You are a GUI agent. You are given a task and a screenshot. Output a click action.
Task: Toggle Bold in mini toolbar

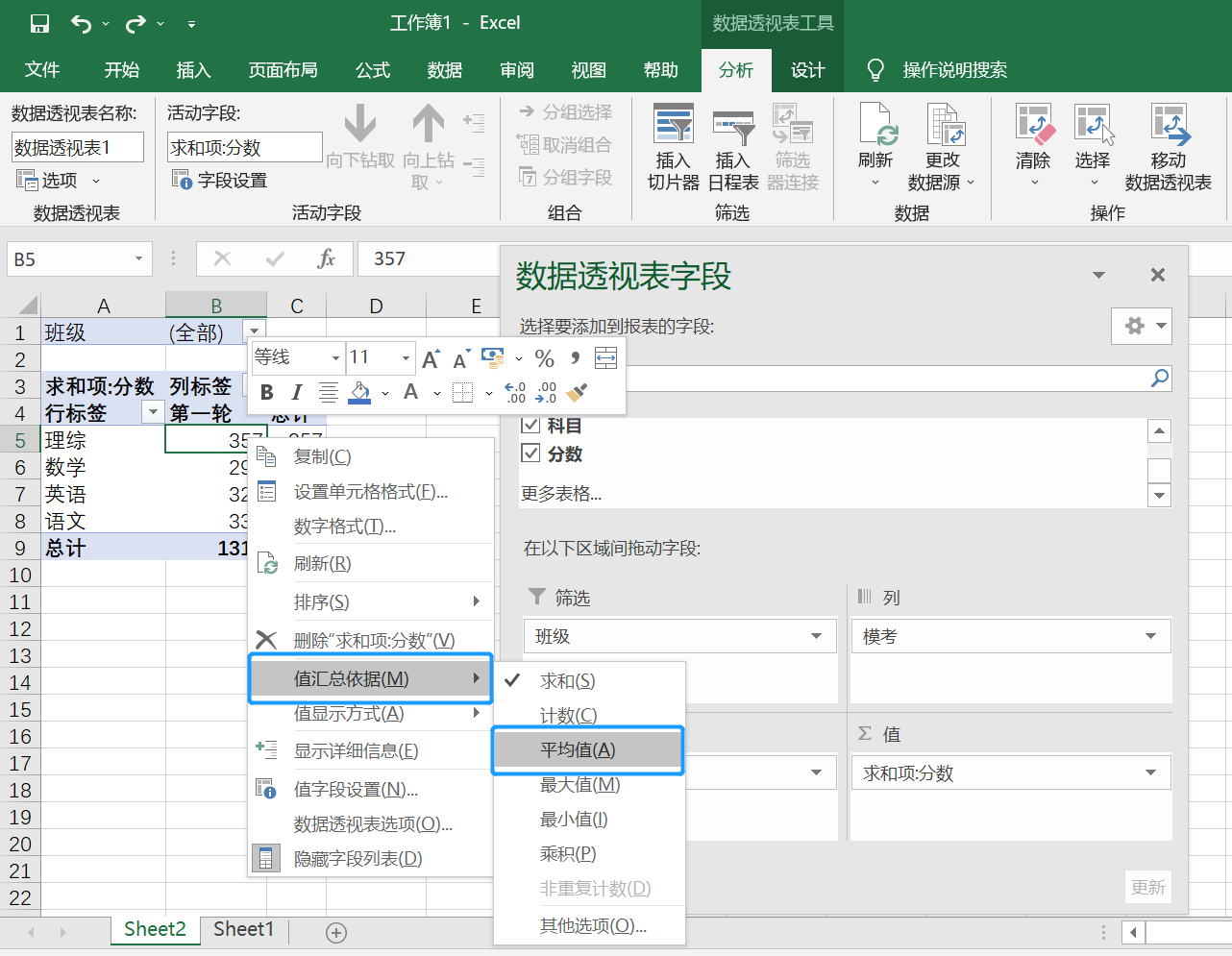(267, 392)
